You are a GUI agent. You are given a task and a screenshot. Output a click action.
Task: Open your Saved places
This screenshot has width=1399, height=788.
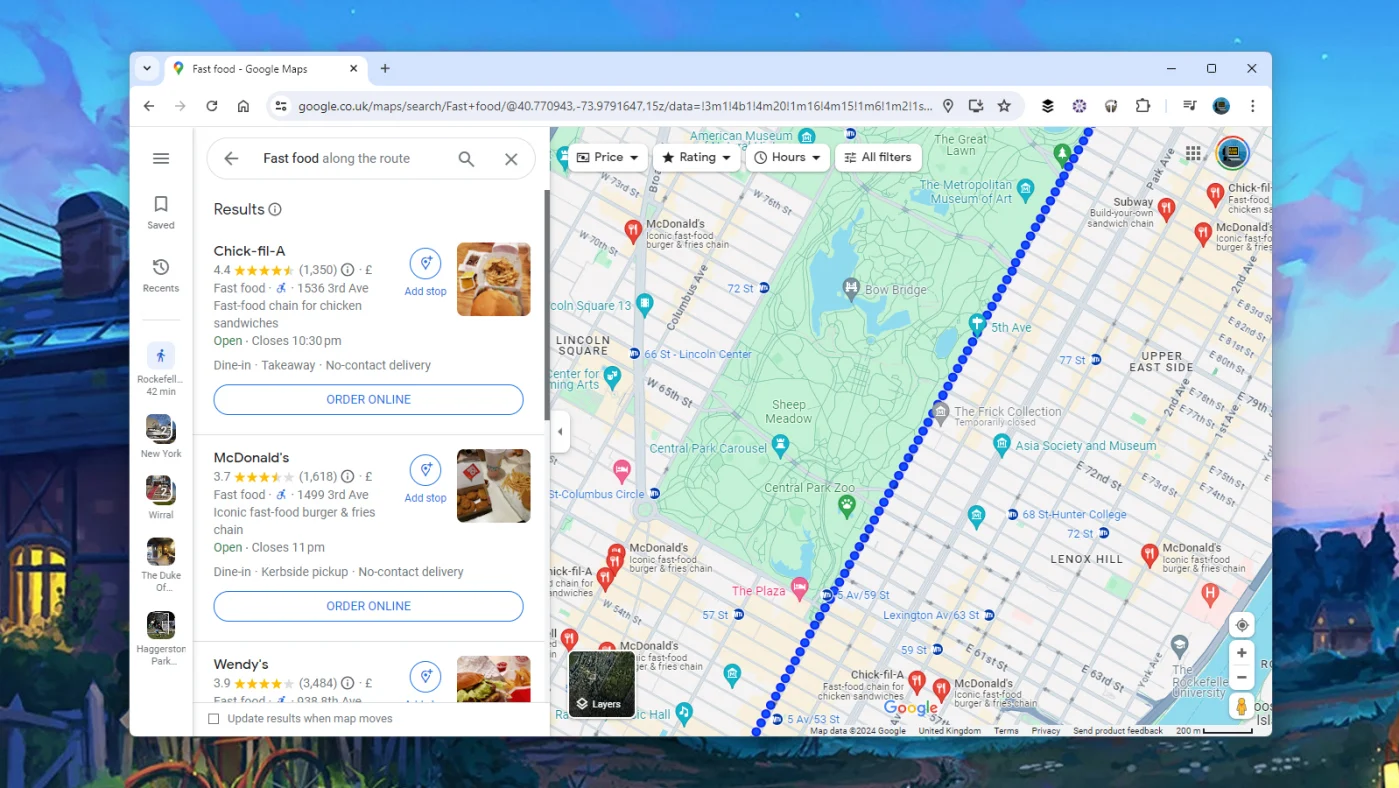point(160,211)
